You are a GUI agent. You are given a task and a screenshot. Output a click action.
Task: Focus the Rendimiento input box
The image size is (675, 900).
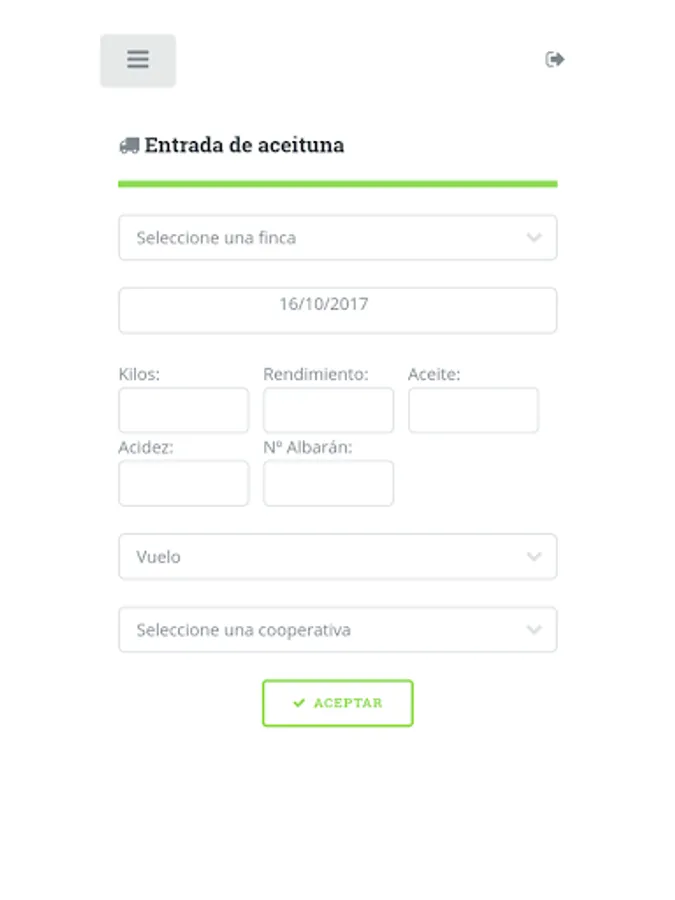pyautogui.click(x=328, y=410)
